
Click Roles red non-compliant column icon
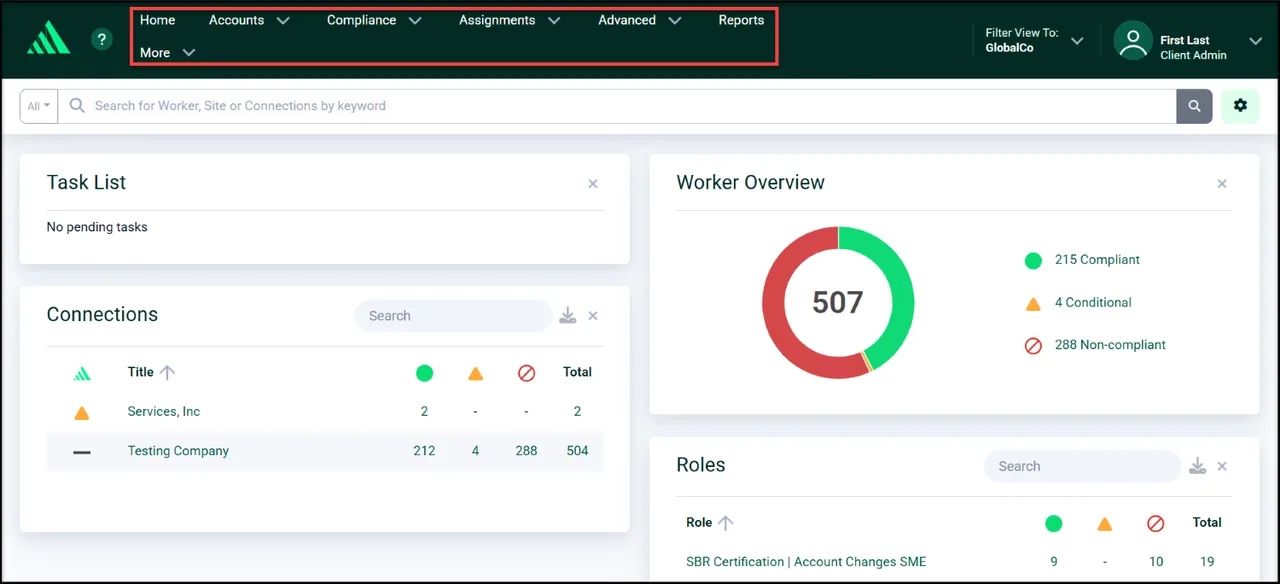[x=1156, y=523]
